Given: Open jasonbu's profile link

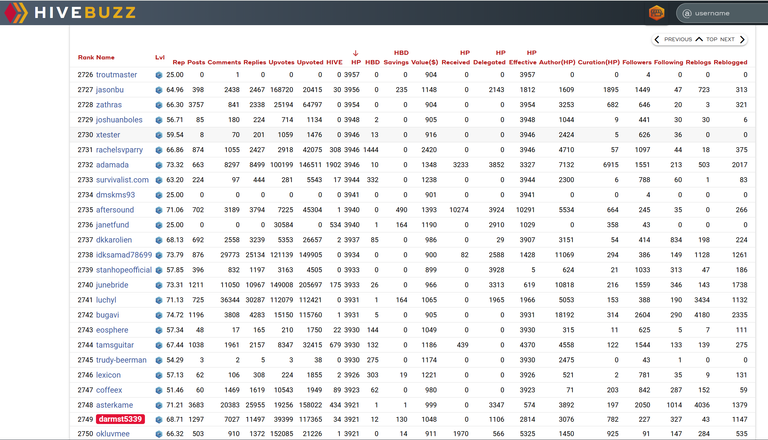Looking at the screenshot, I should 110,90.
